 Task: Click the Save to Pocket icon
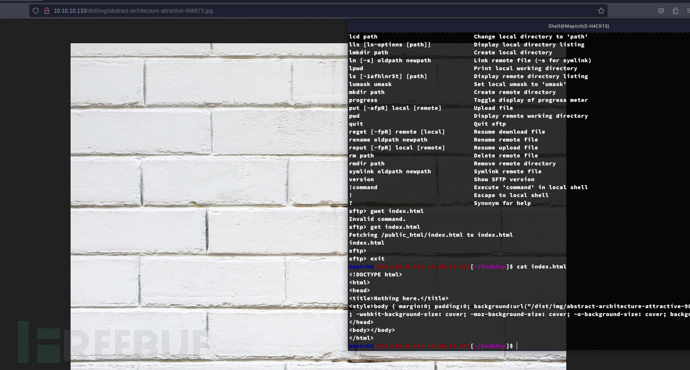point(661,11)
